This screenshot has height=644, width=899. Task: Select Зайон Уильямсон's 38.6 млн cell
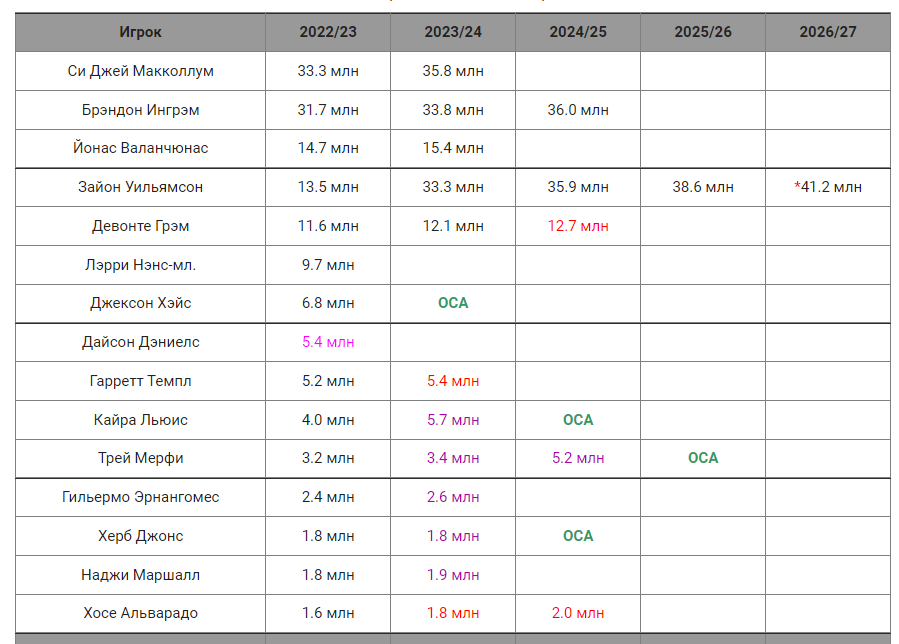(x=703, y=187)
